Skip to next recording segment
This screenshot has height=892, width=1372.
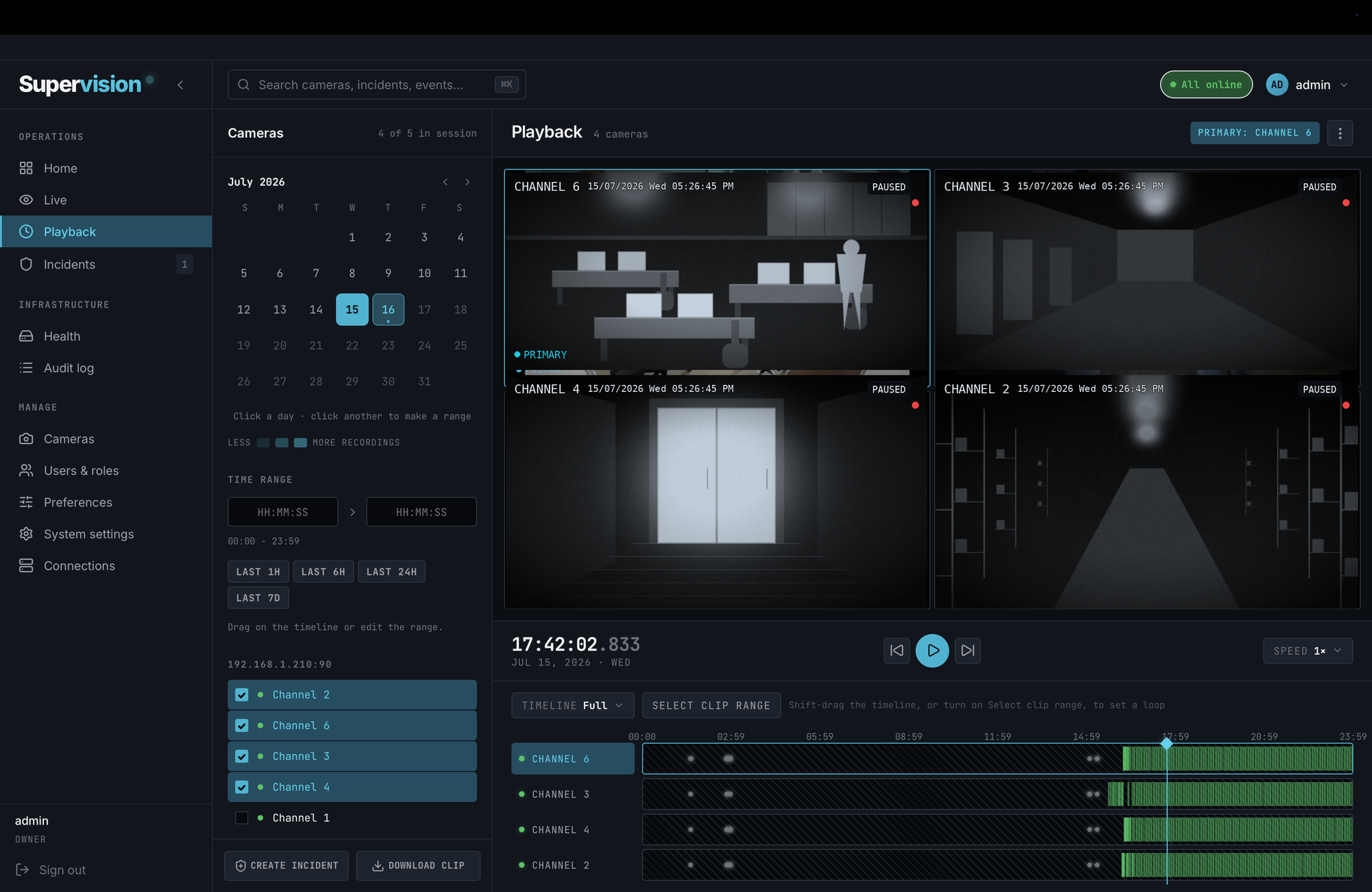(968, 650)
